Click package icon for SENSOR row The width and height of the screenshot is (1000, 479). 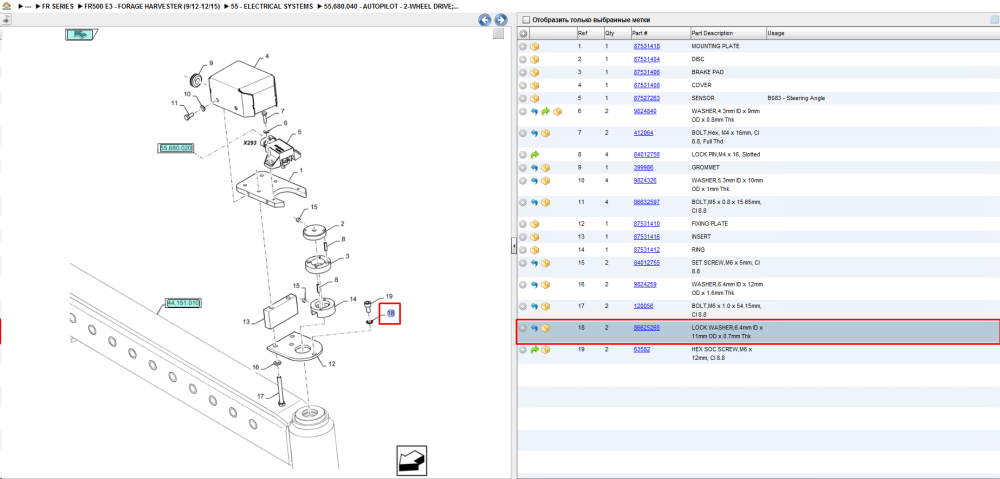534,98
